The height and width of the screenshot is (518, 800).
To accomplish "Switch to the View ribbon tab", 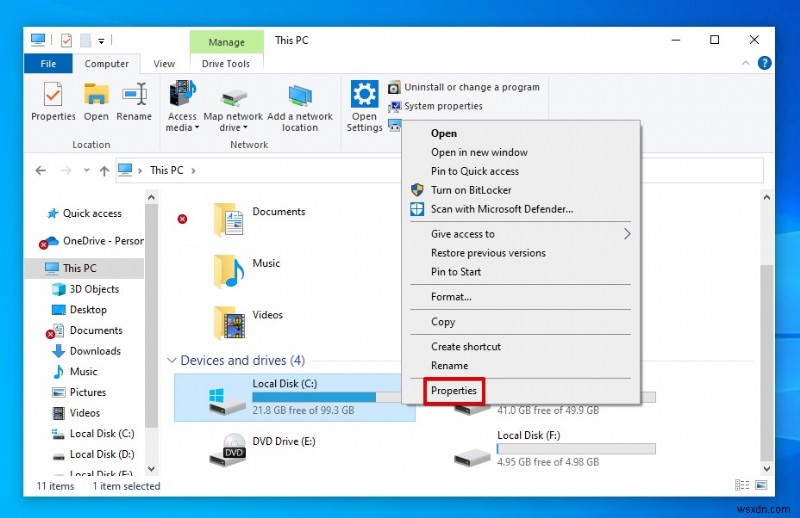I will tap(164, 64).
